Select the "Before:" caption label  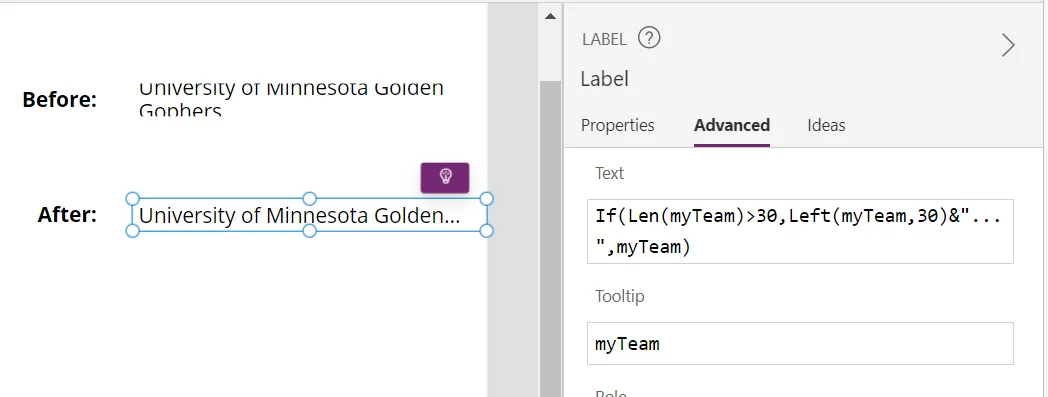click(x=59, y=100)
